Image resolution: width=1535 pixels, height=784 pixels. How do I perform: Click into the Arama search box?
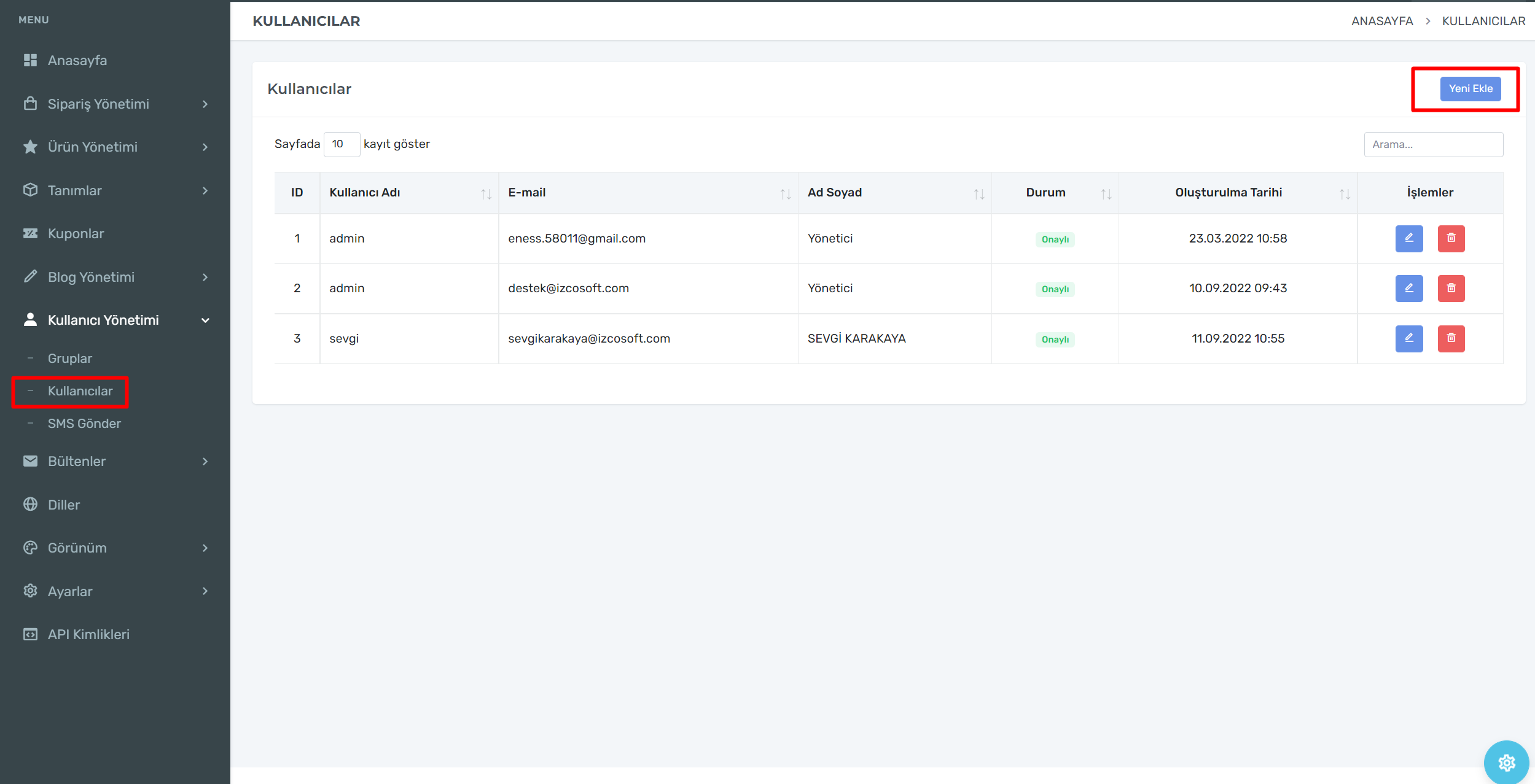(x=1433, y=144)
